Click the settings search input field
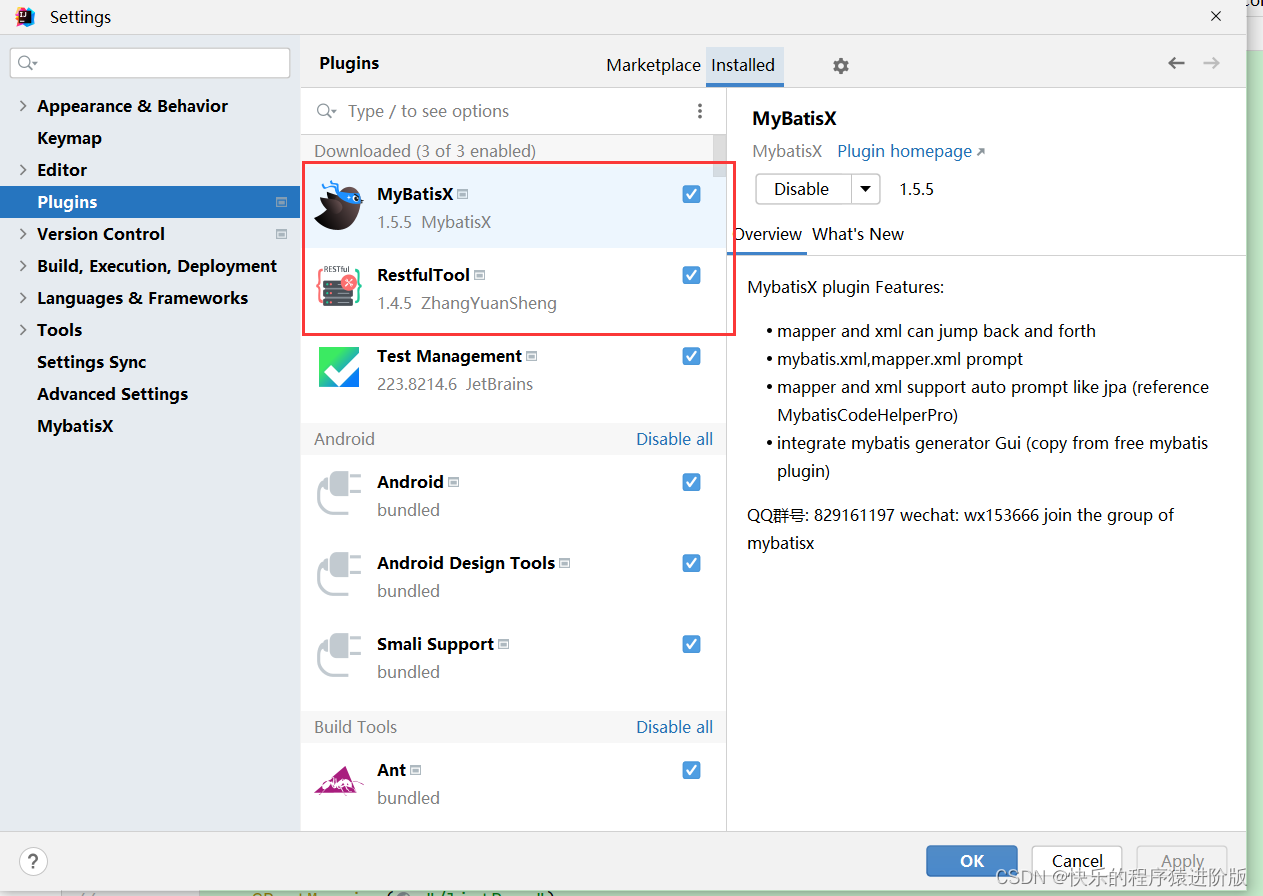Screen dimensions: 1263x896 click(150, 63)
